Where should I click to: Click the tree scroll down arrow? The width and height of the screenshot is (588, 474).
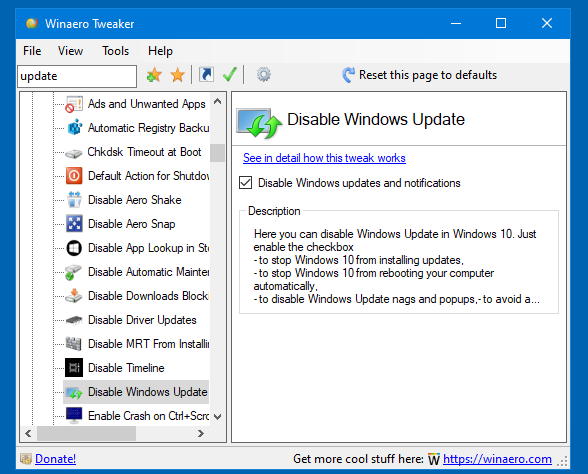click(x=218, y=417)
